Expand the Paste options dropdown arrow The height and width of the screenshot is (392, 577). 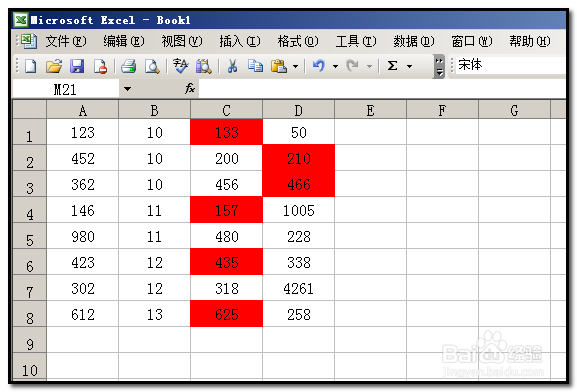pos(295,67)
